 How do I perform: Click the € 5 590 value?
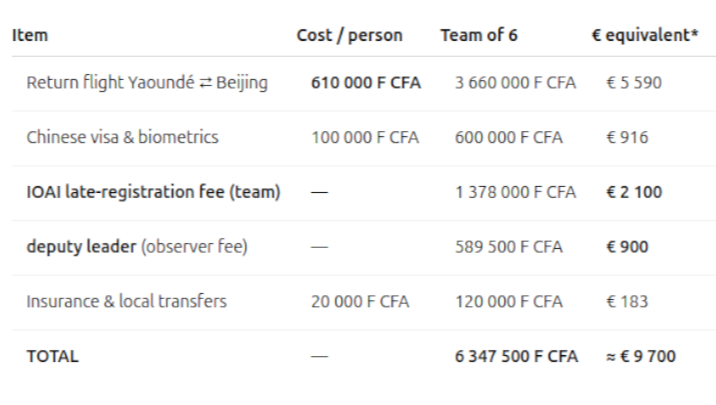pyautogui.click(x=634, y=83)
